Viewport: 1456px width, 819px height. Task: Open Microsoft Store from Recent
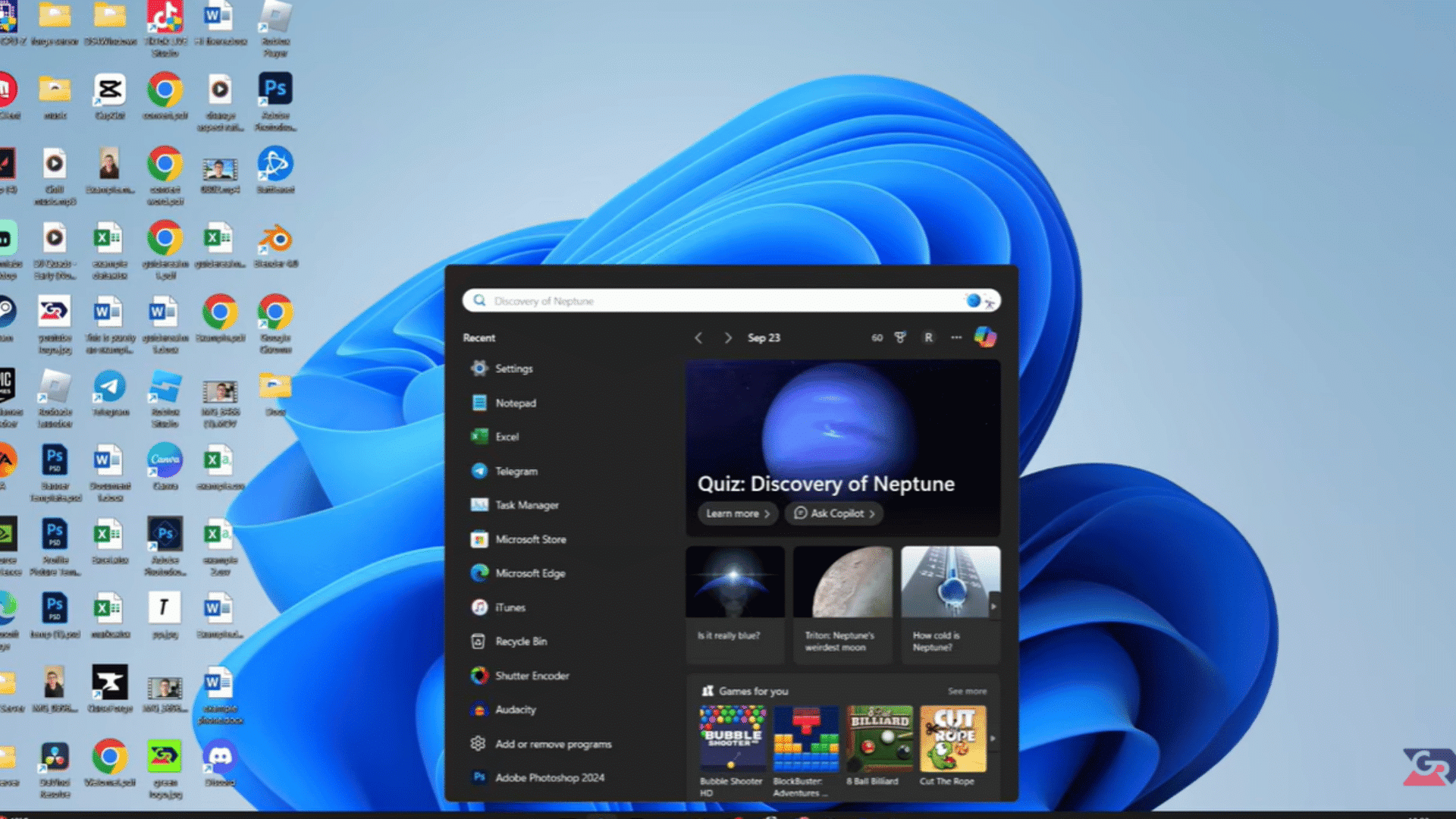point(519,539)
